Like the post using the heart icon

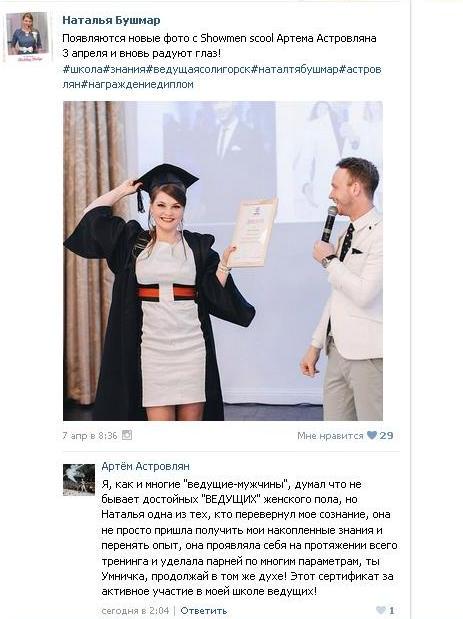[x=371, y=435]
